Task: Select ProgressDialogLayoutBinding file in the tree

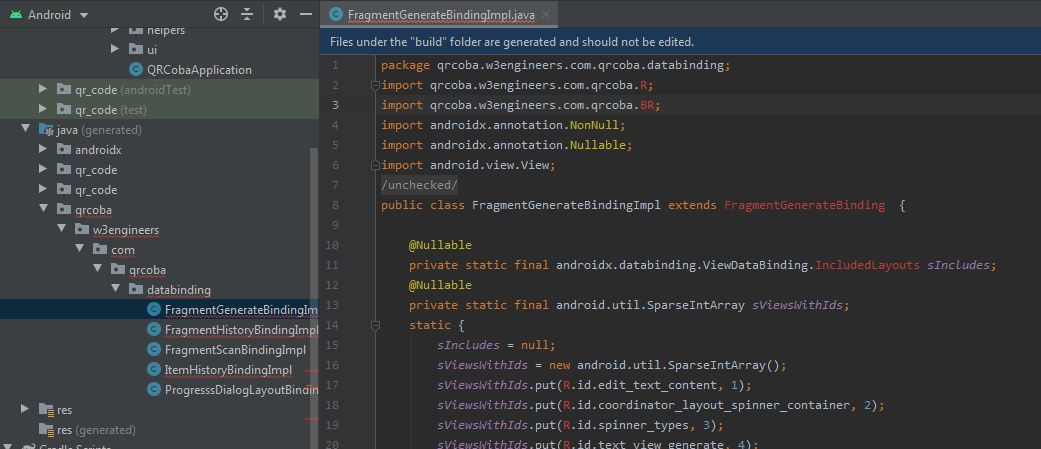Action: click(x=242, y=389)
